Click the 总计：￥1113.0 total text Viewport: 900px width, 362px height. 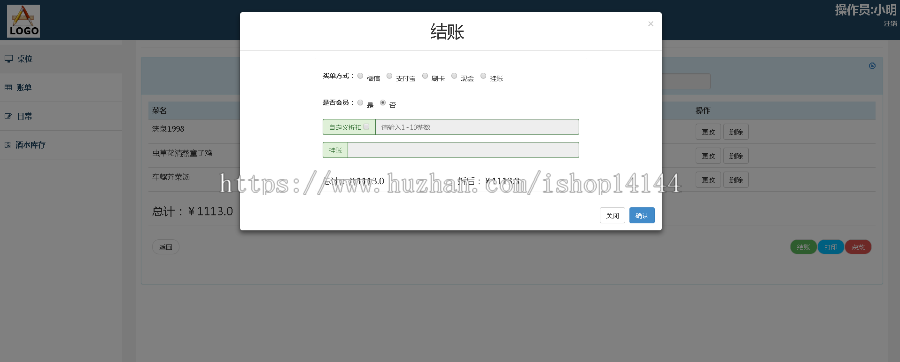click(192, 211)
